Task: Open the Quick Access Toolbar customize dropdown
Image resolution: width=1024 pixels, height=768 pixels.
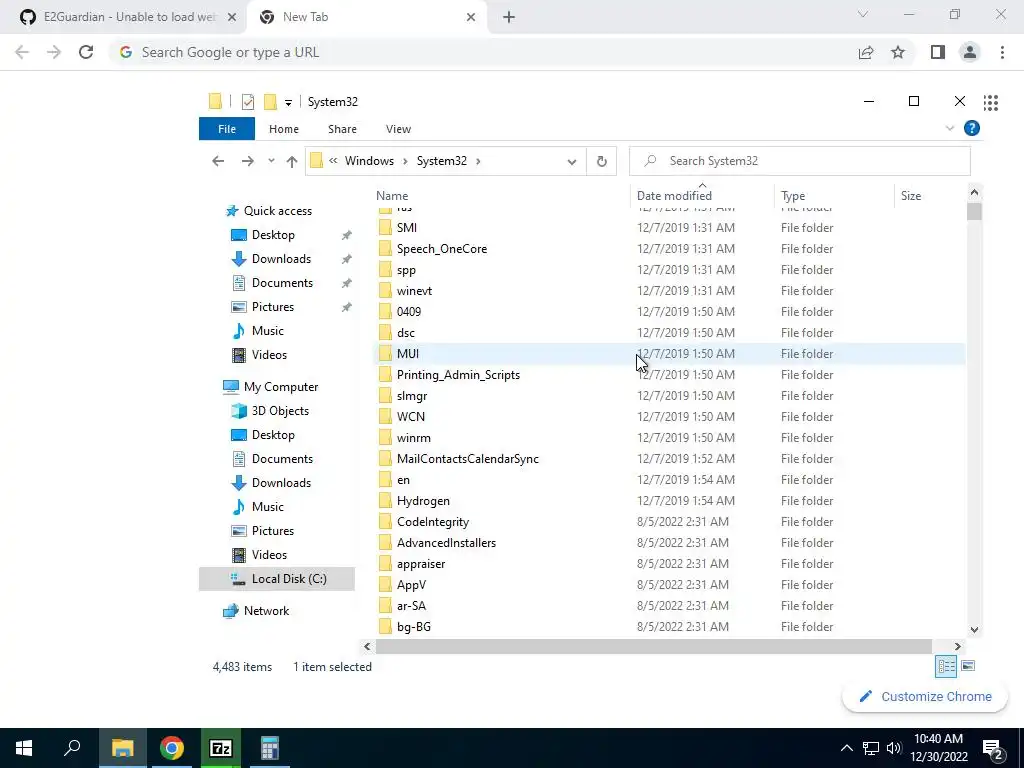Action: tap(288, 102)
